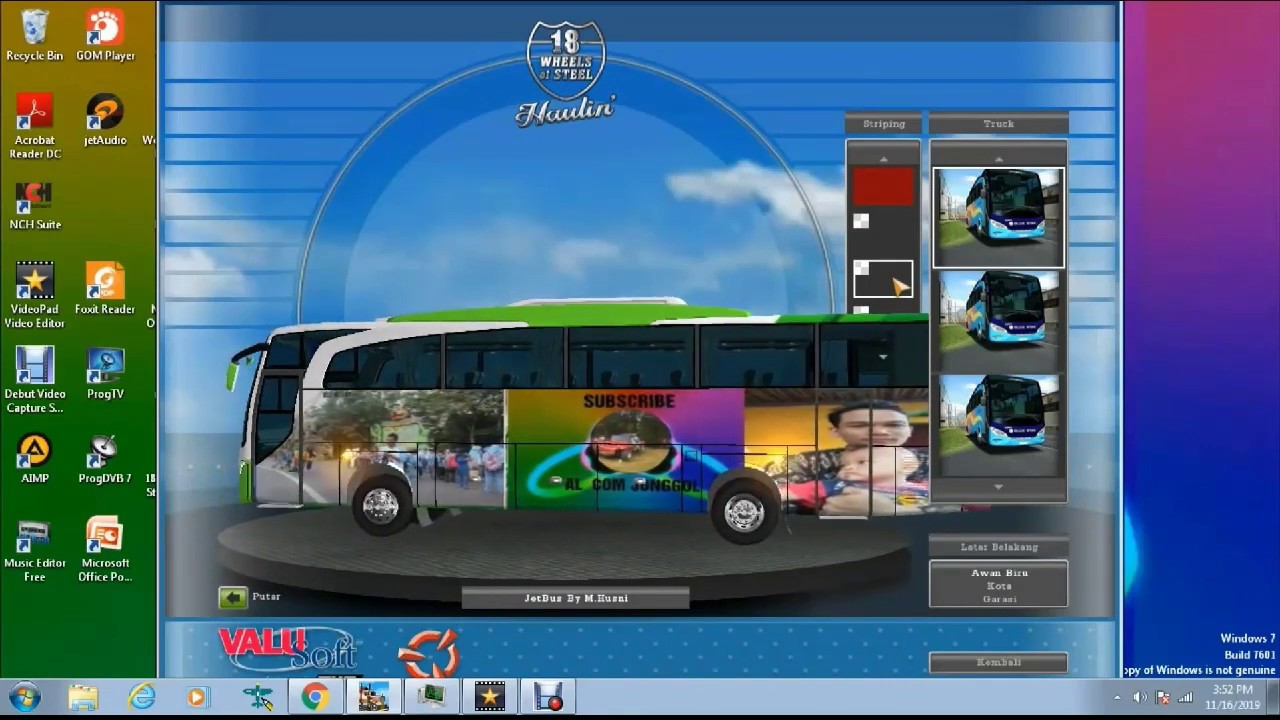This screenshot has height=720, width=1280.
Task: Click the Kembali back button
Action: pos(998,662)
